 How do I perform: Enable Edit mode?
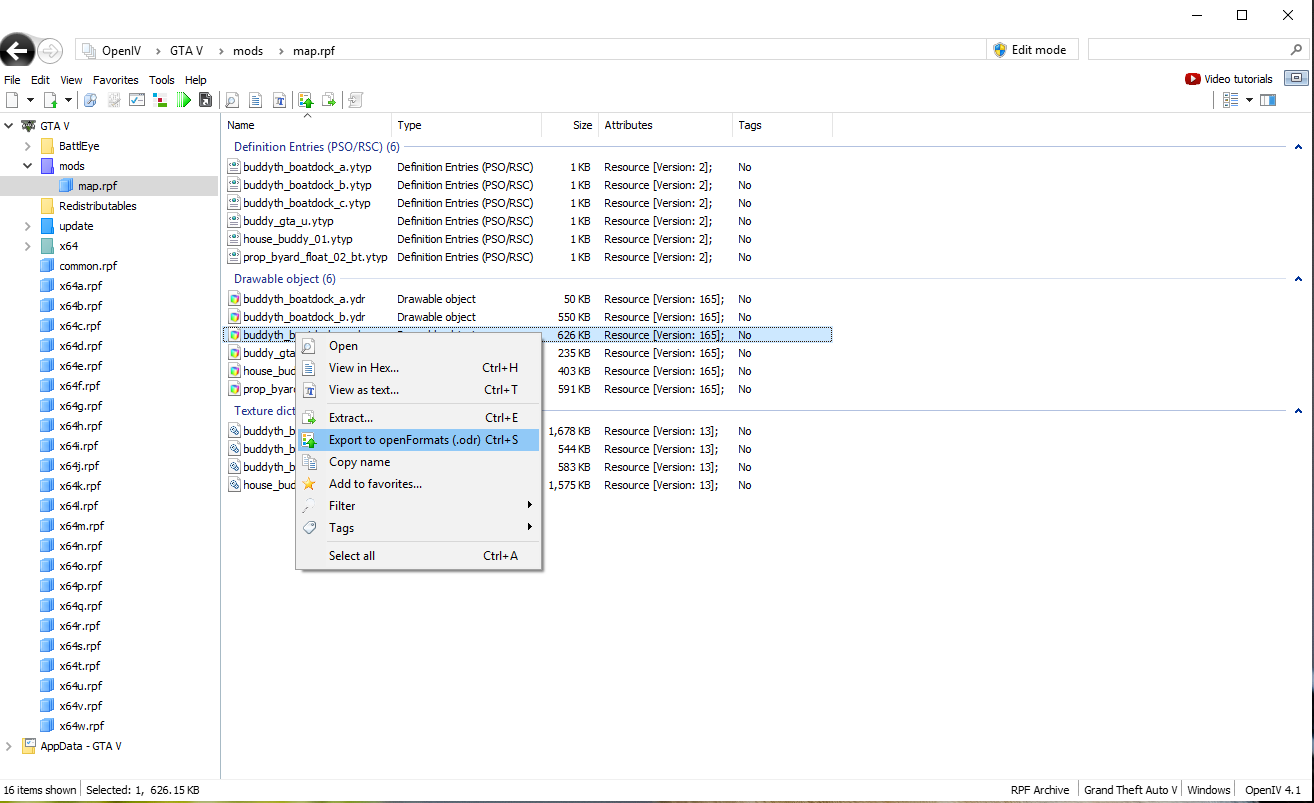[x=1030, y=50]
